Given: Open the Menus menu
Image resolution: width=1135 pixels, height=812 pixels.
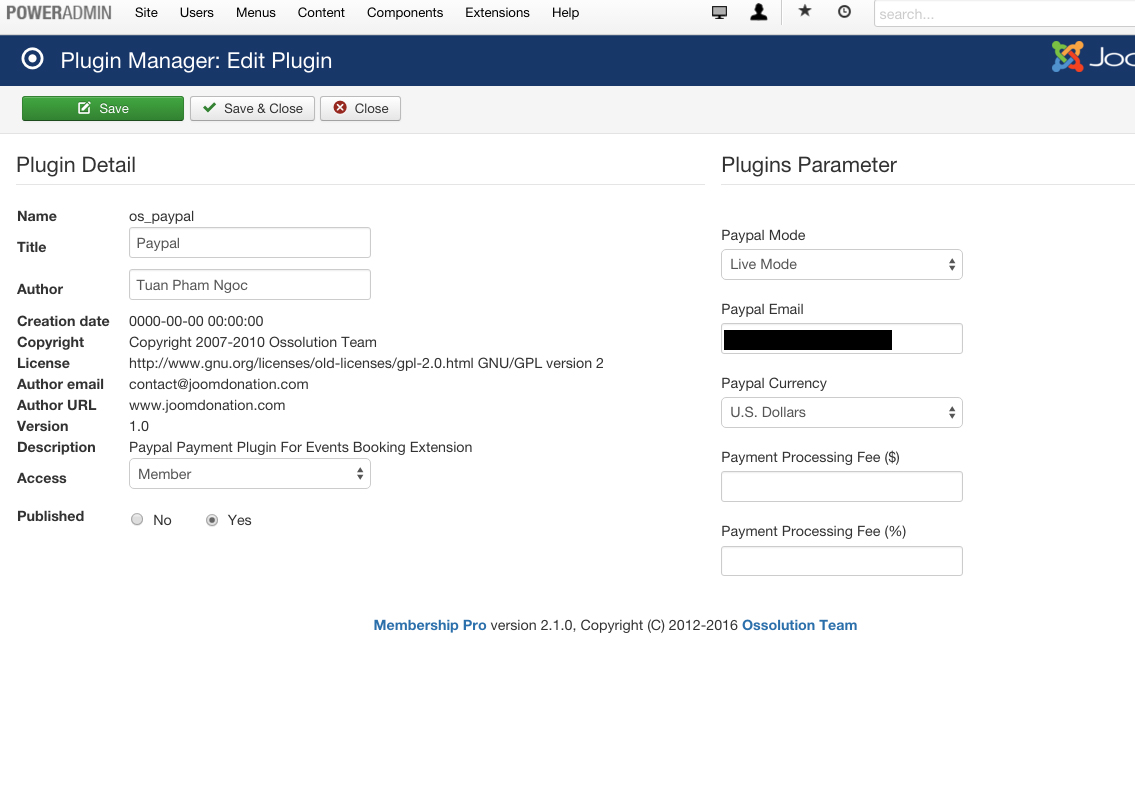Looking at the screenshot, I should [256, 12].
